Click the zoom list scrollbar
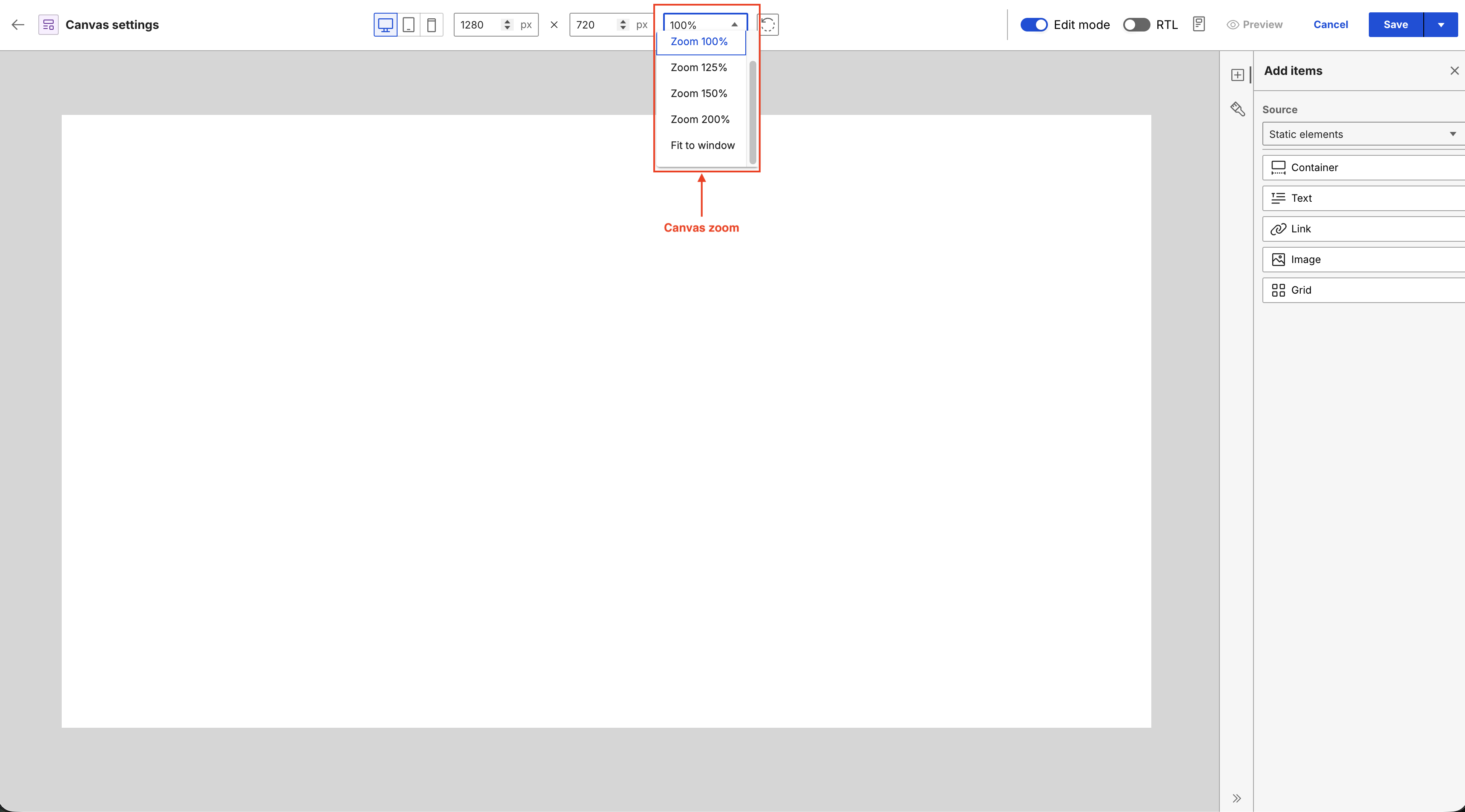1465x812 pixels. (753, 113)
